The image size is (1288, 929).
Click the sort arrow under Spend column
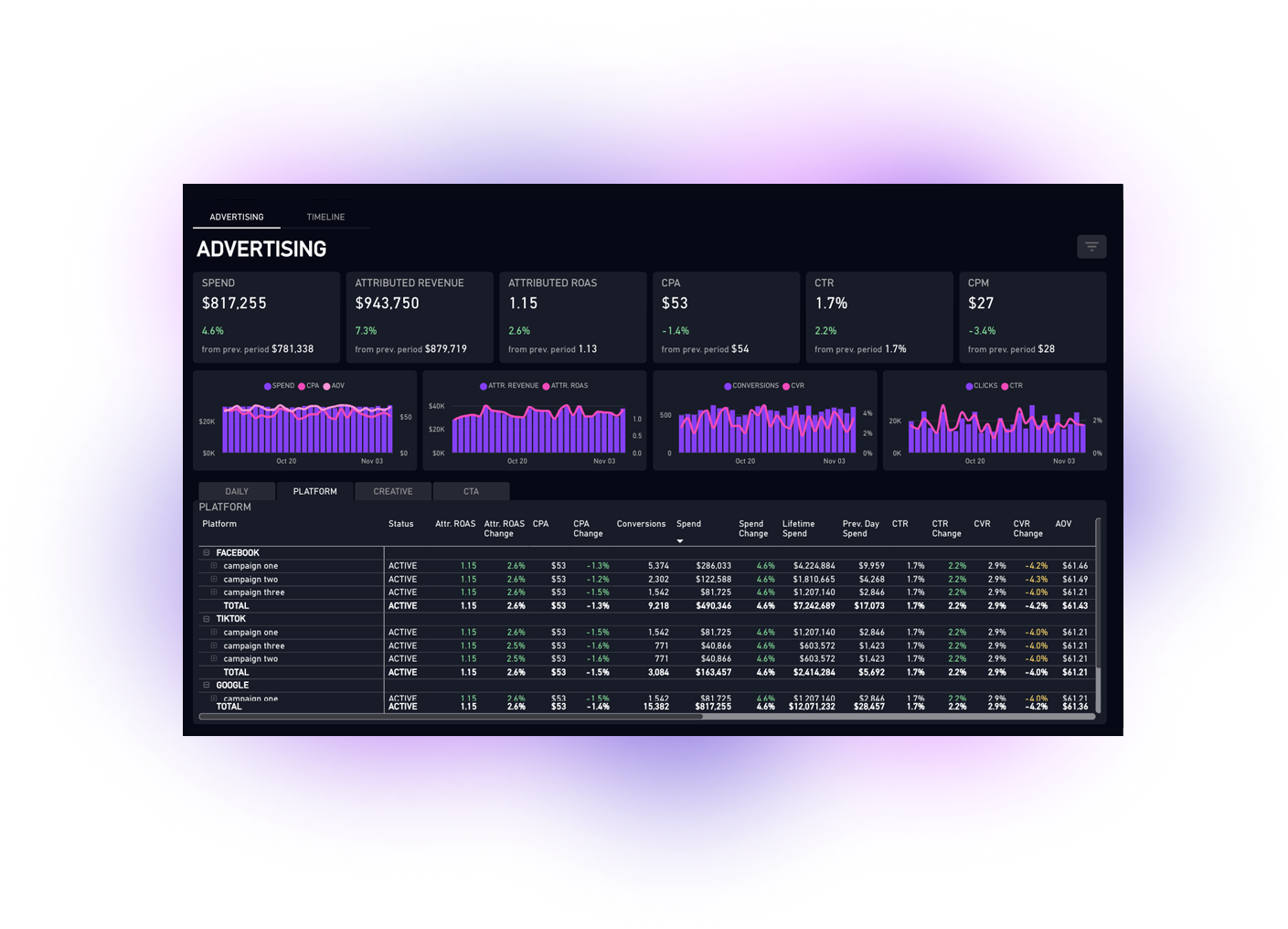click(680, 541)
